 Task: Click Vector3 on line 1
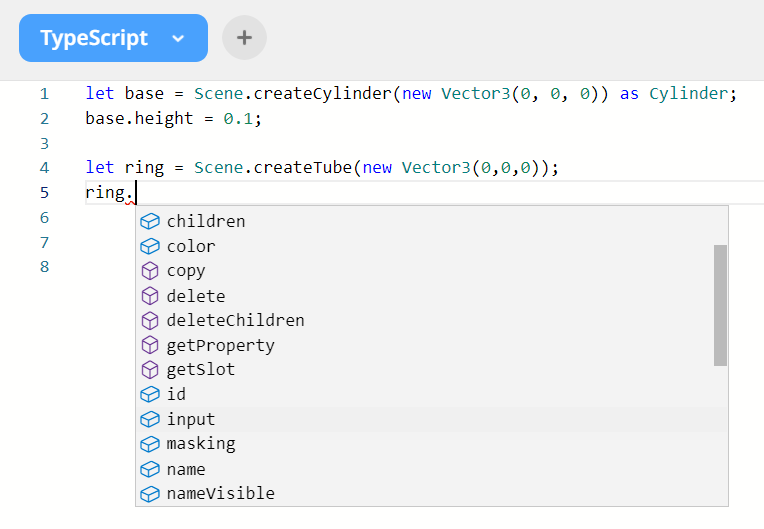click(x=475, y=94)
